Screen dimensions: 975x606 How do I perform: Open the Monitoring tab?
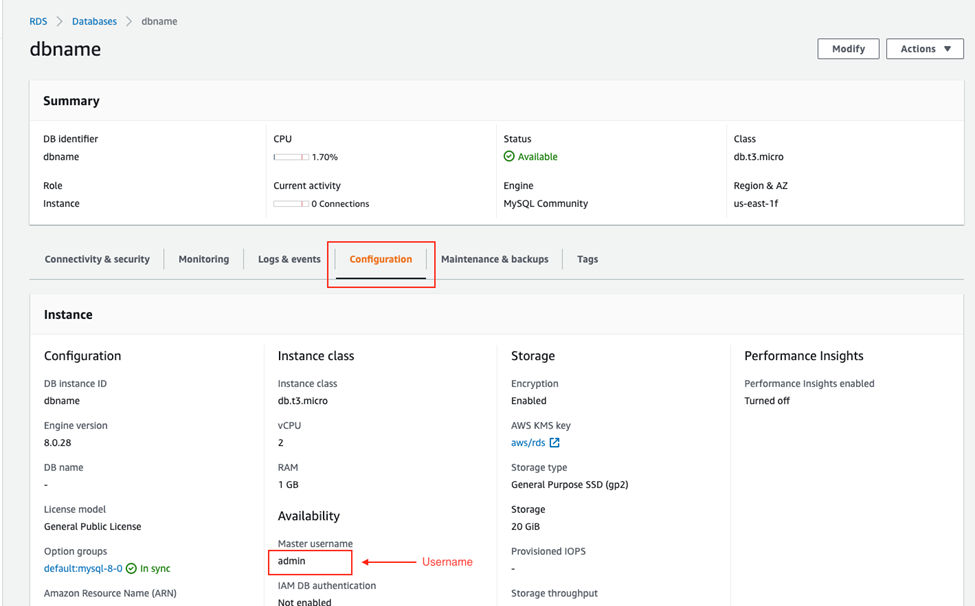203,259
